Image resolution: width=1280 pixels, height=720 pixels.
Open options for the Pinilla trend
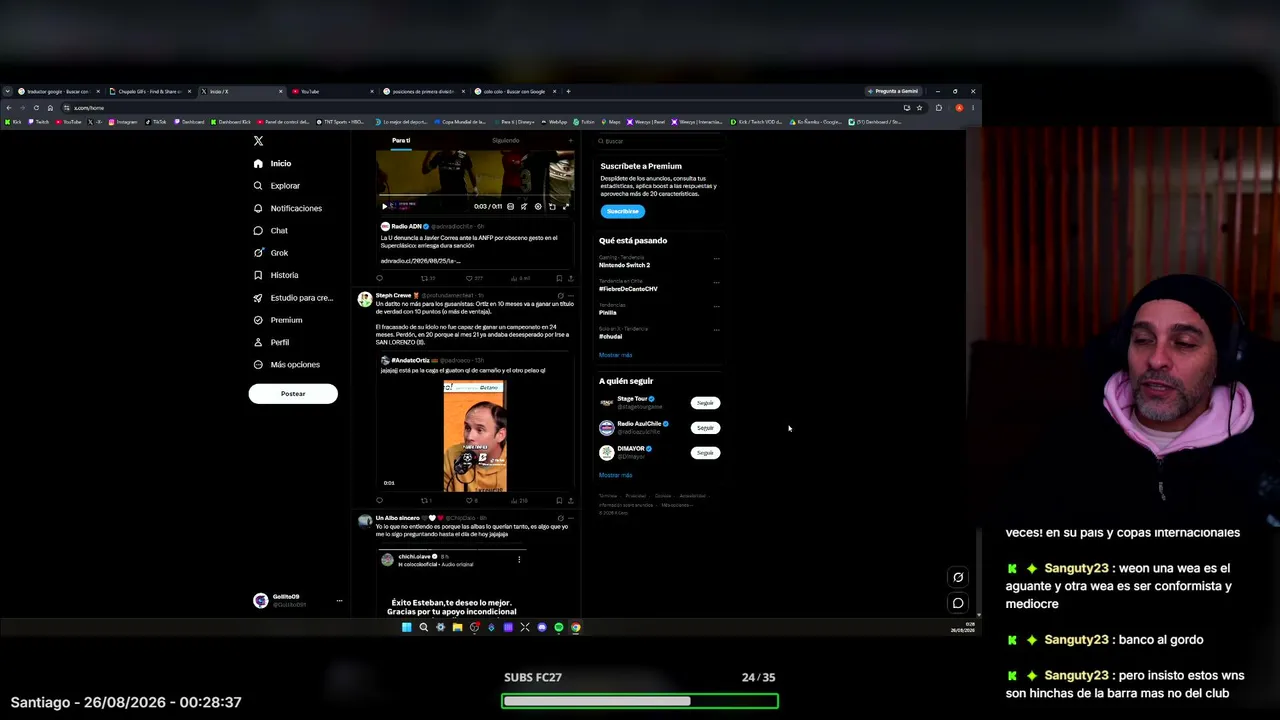[x=716, y=306]
